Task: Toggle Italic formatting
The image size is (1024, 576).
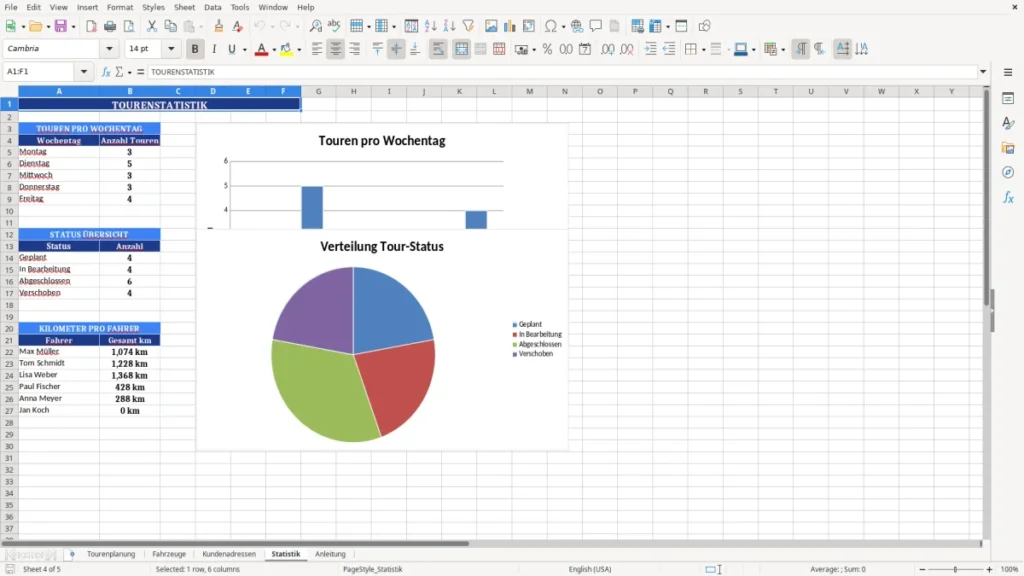Action: (214, 49)
